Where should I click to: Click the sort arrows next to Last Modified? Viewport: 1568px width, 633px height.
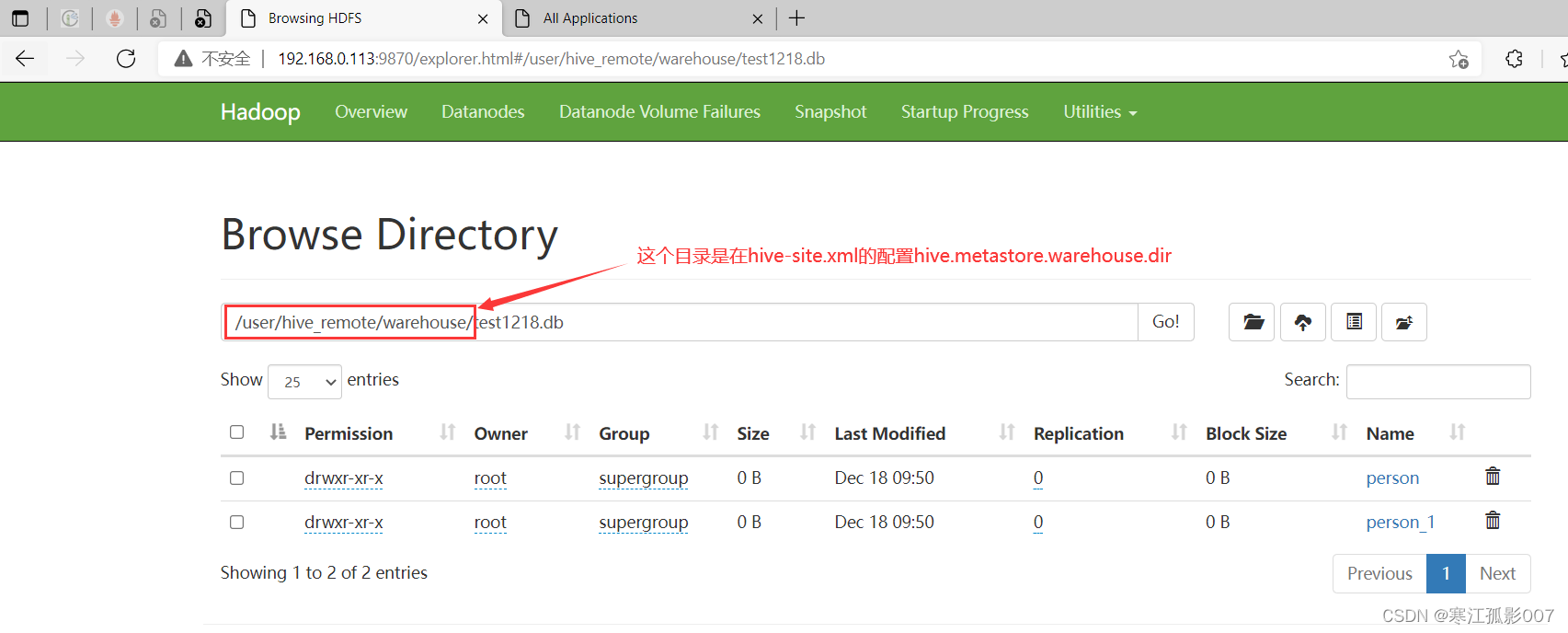(x=1007, y=432)
